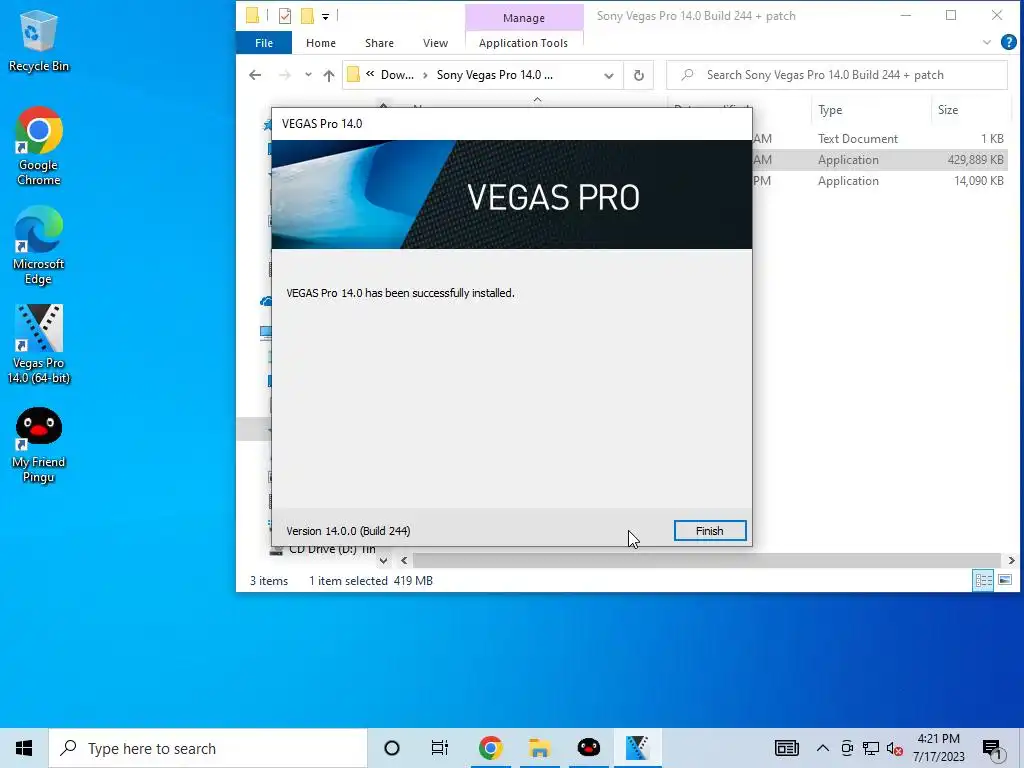The height and width of the screenshot is (768, 1024).
Task: Open Pingu app from the taskbar
Action: 588,748
